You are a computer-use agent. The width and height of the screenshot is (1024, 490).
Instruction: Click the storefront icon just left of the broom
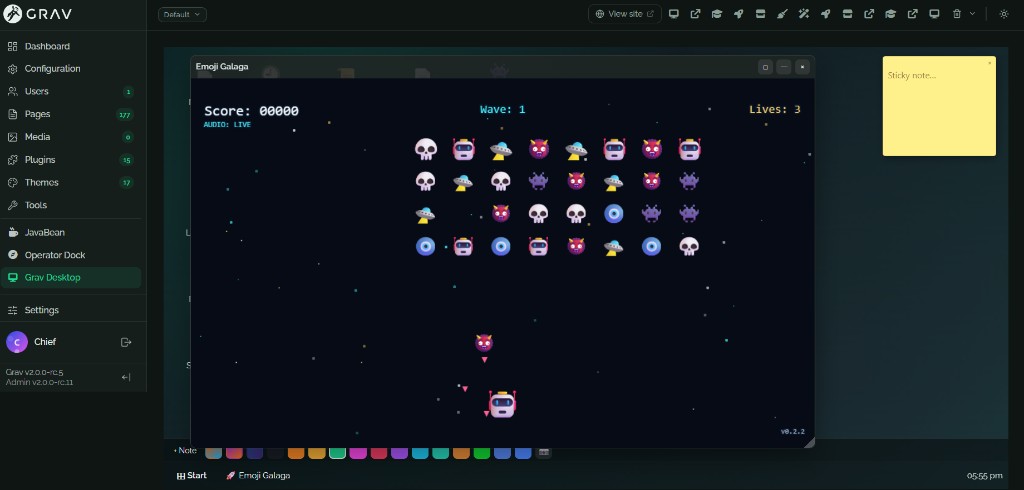[x=760, y=14]
